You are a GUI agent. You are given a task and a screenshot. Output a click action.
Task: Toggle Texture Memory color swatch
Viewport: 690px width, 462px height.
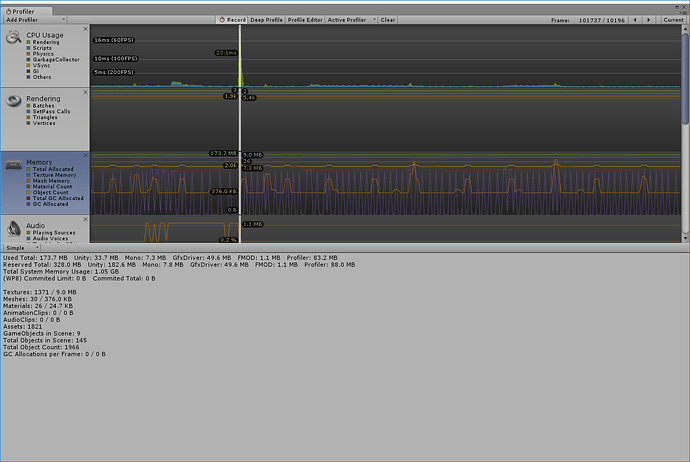coord(29,175)
